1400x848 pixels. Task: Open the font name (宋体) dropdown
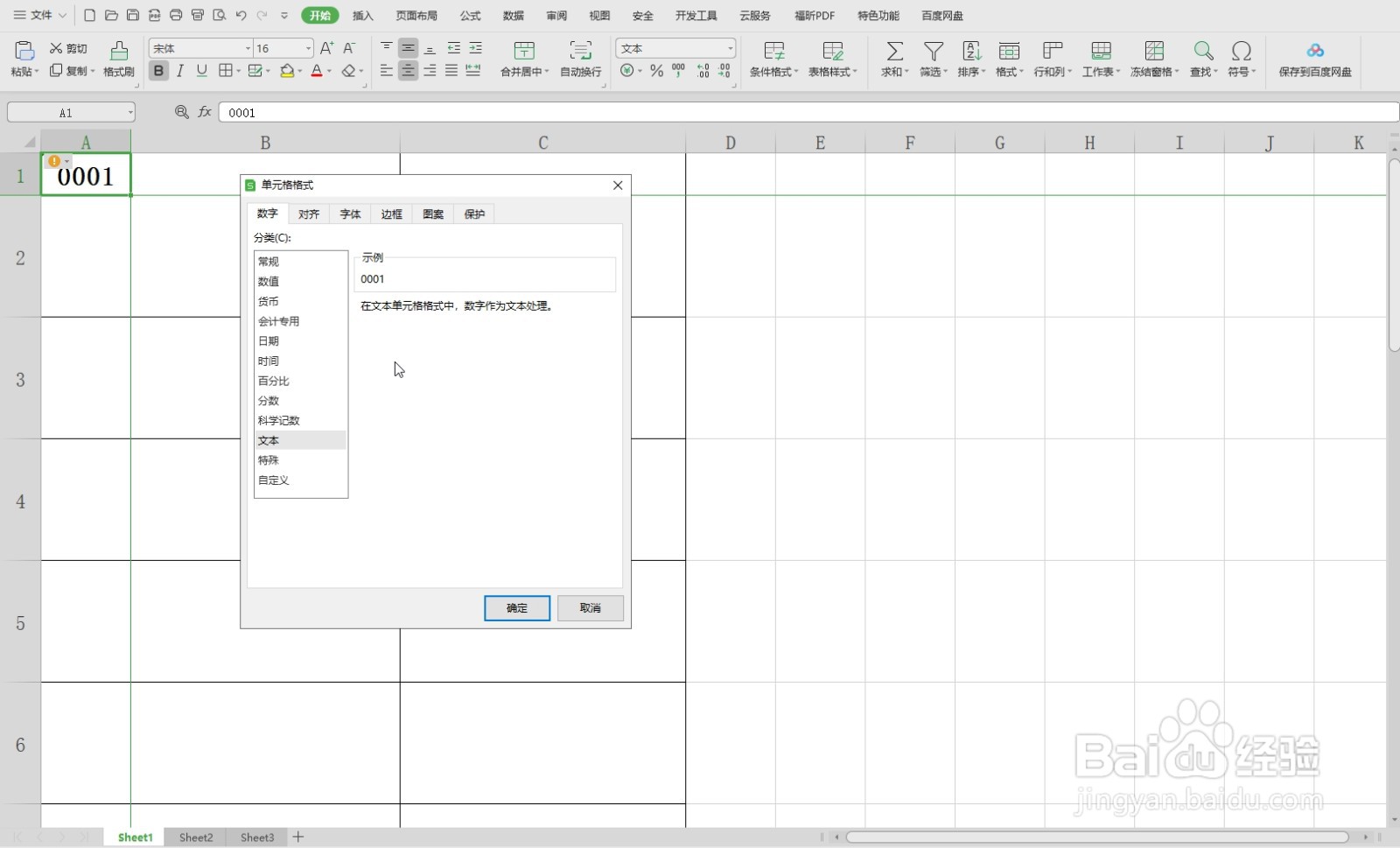point(248,48)
